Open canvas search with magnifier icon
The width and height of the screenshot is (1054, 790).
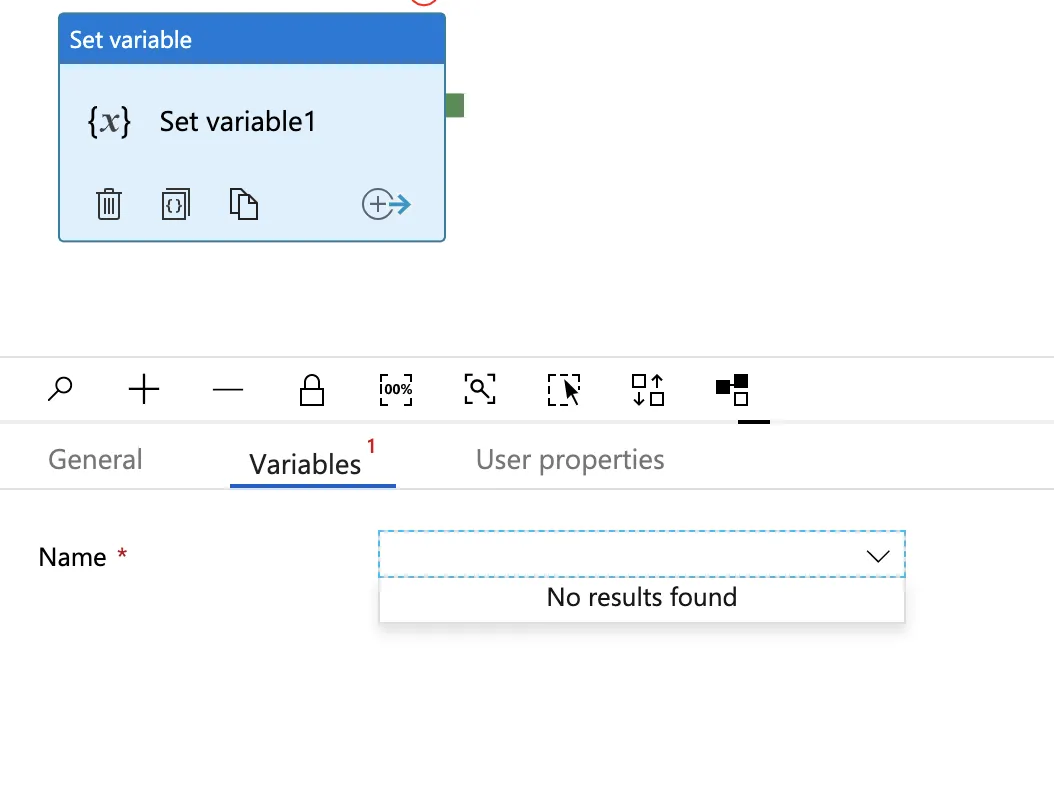click(60, 389)
